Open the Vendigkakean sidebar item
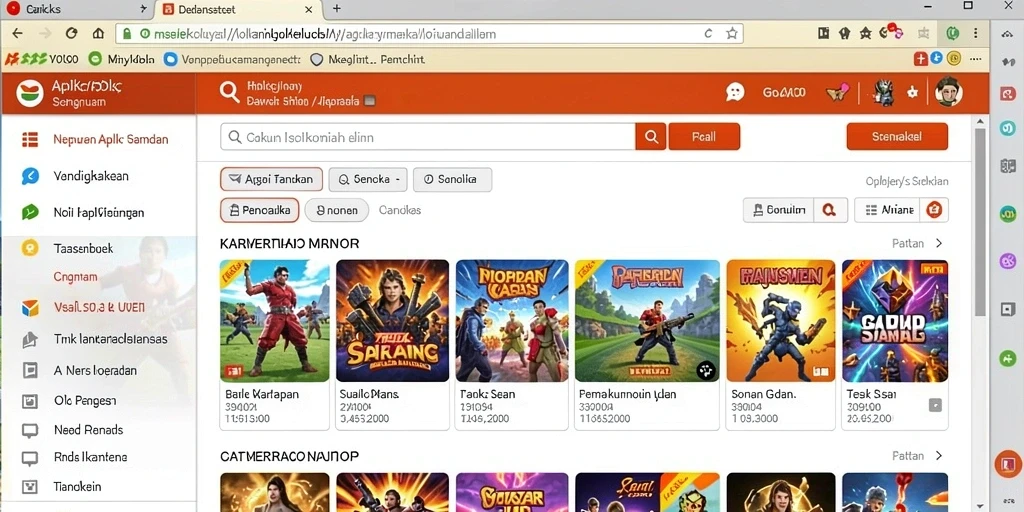1024x512 pixels. 91,176
